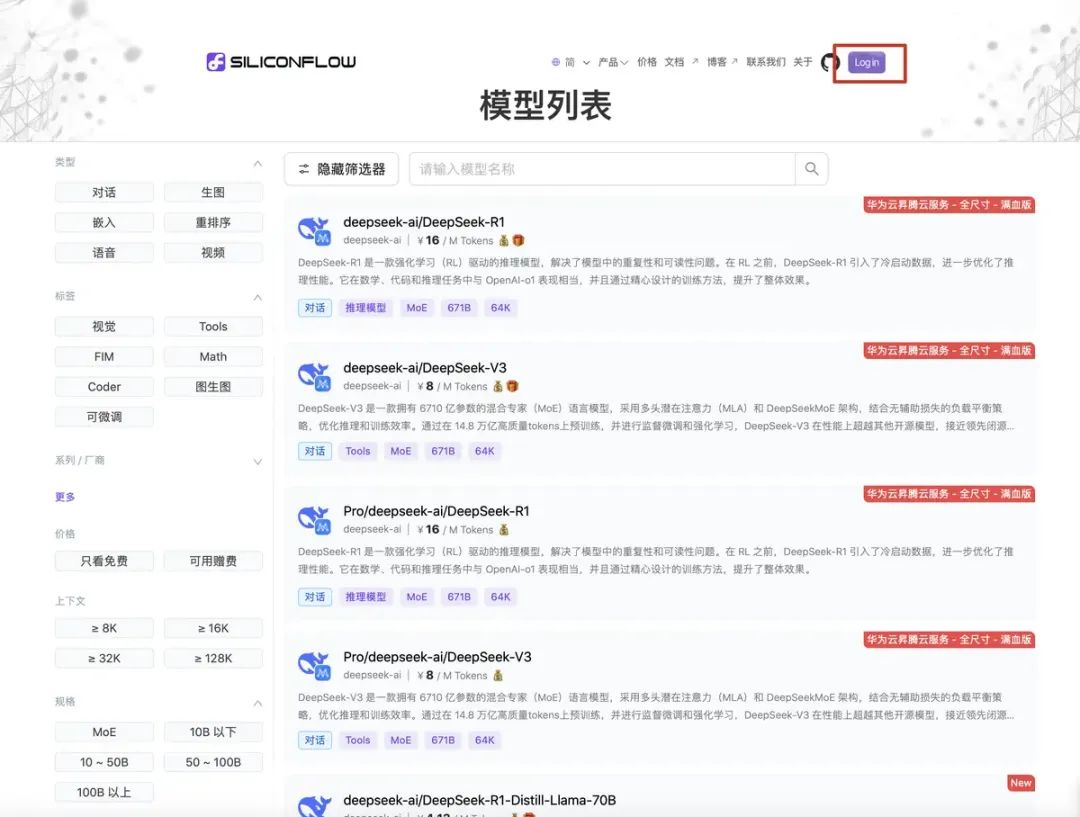
Task: Toggle the 重排序 type filter
Action: coord(213,223)
